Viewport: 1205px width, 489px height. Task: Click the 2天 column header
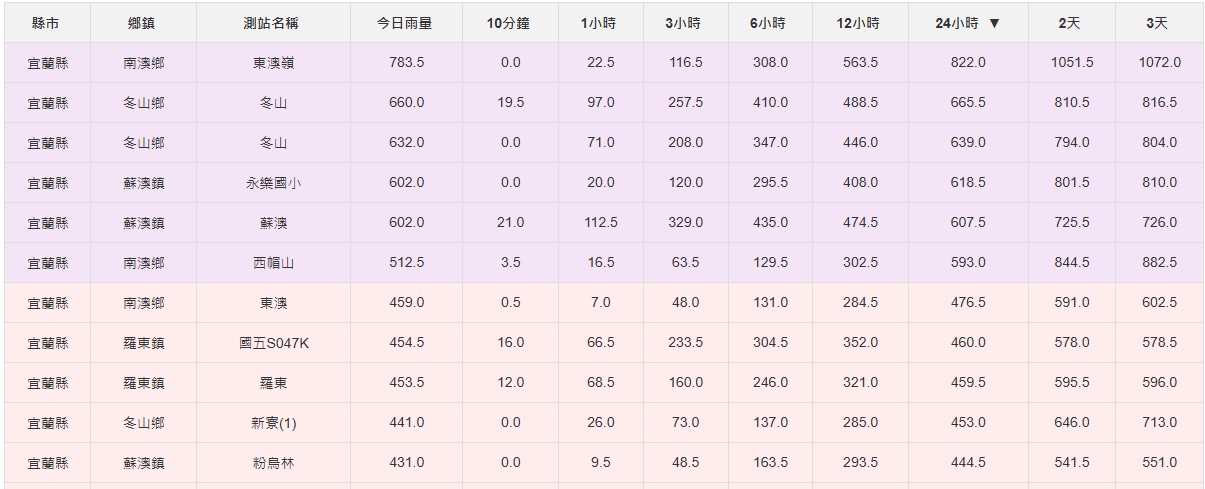[1070, 23]
